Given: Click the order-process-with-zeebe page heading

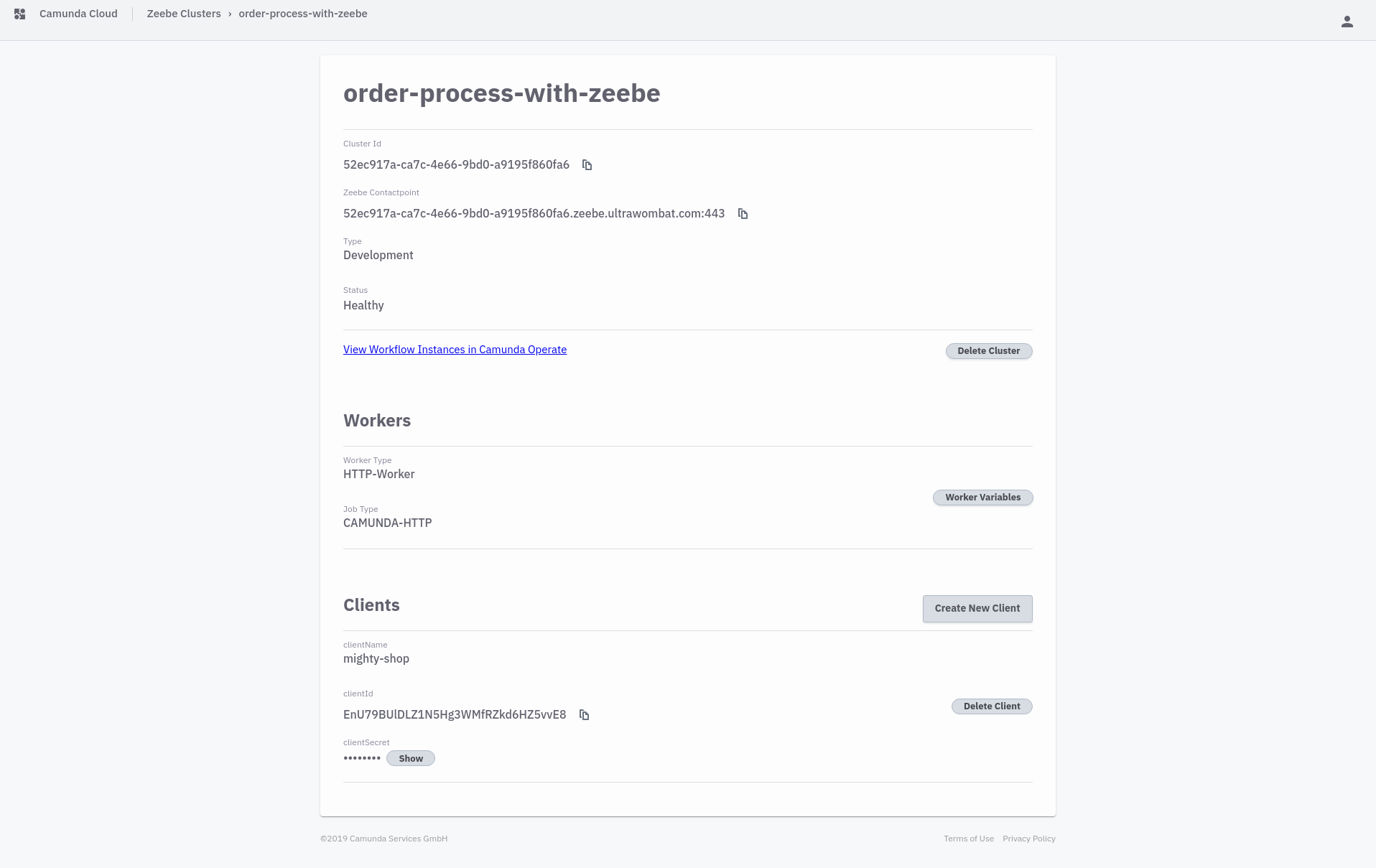Looking at the screenshot, I should click(502, 93).
